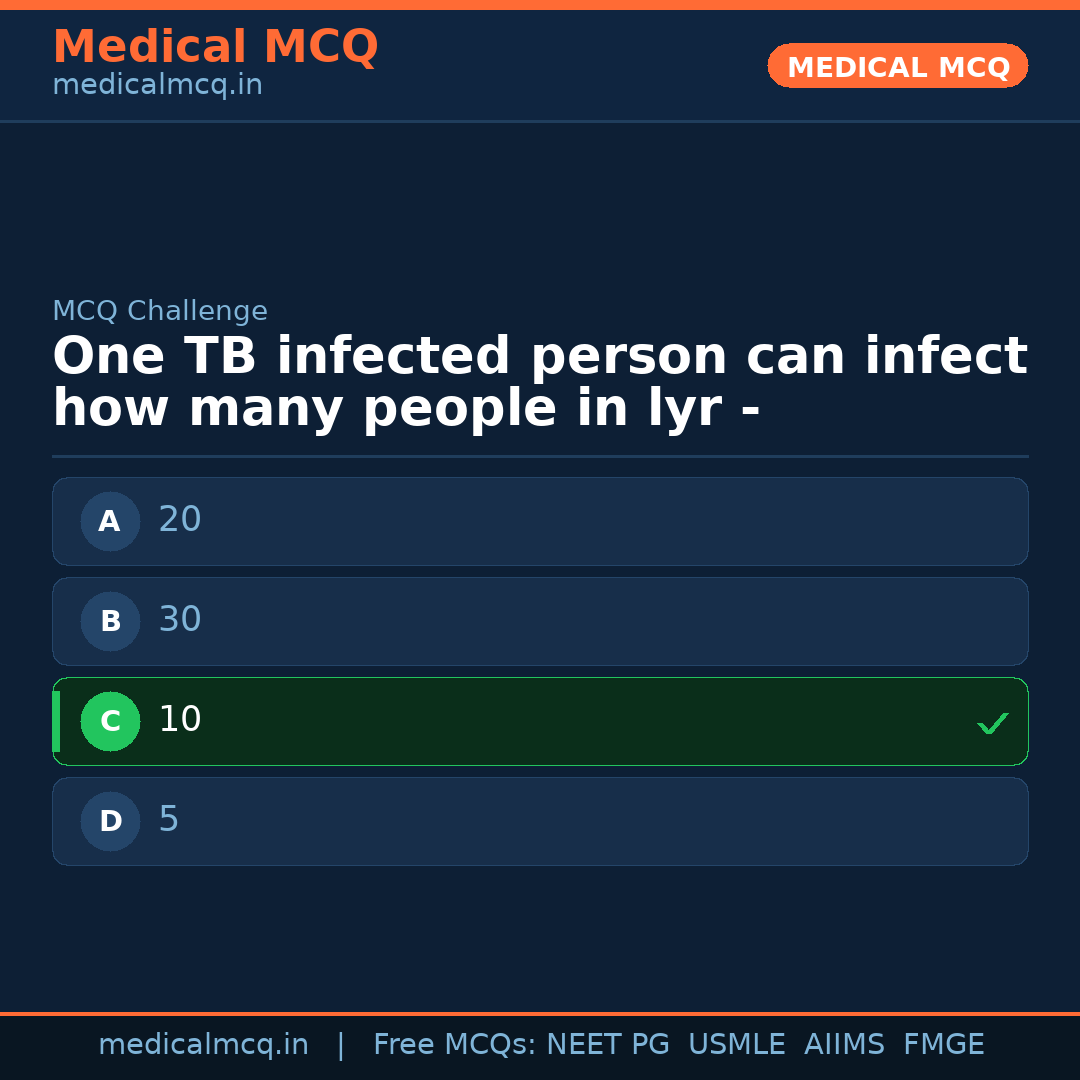Viewport: 1080px width, 1080px height.
Task: Click the A option letter circle
Action: [x=110, y=521]
